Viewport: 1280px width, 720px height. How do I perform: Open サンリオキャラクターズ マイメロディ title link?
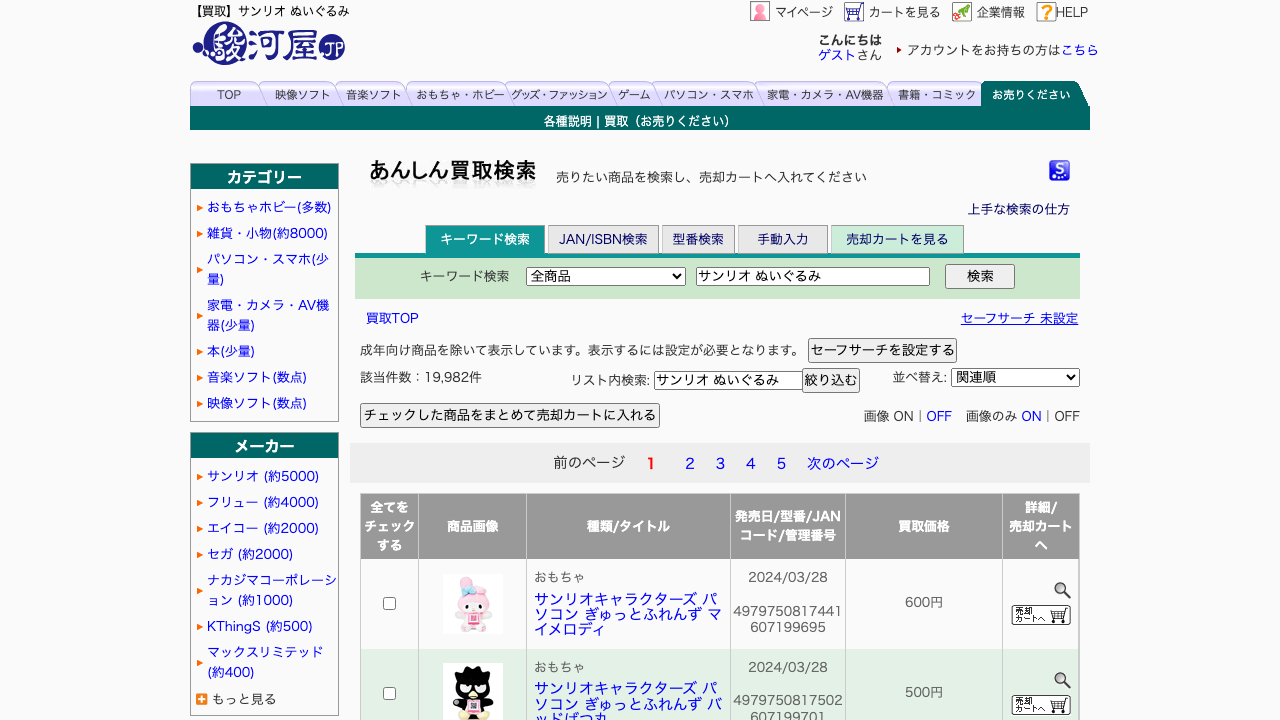(628, 613)
